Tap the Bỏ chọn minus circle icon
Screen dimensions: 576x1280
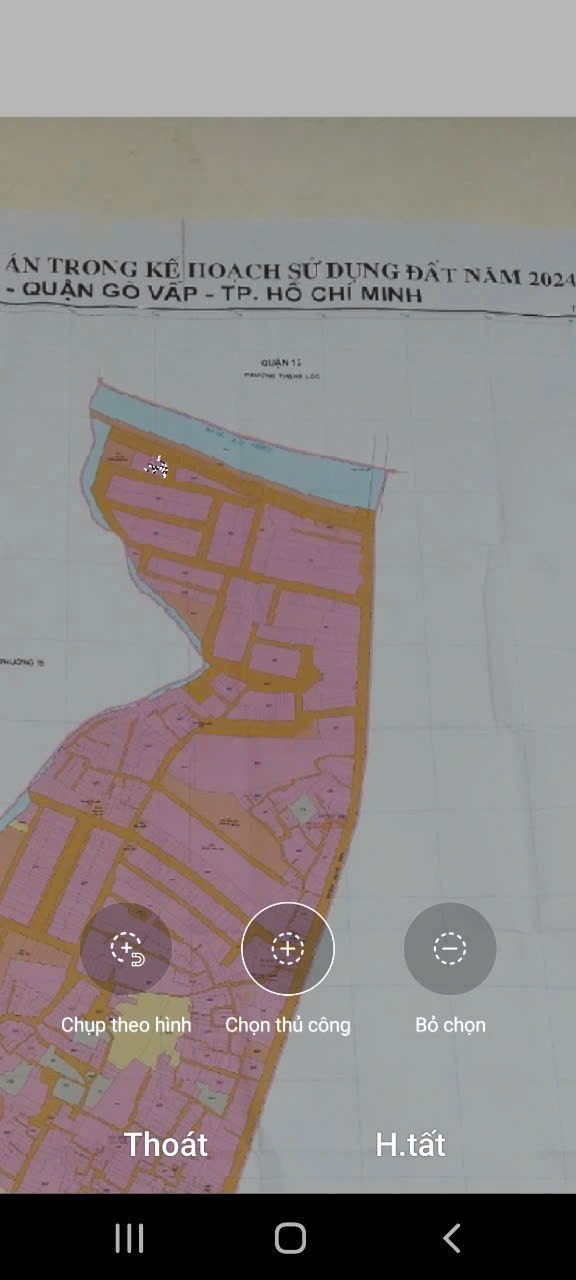tap(450, 948)
